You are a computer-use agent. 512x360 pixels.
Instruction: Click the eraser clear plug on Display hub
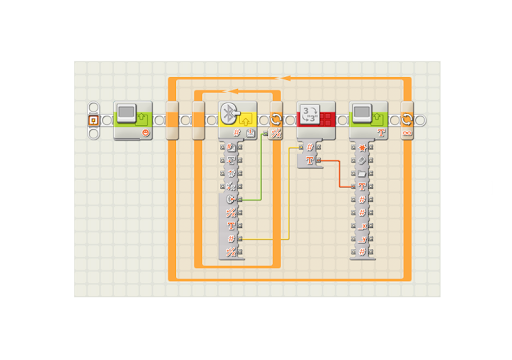point(362,160)
